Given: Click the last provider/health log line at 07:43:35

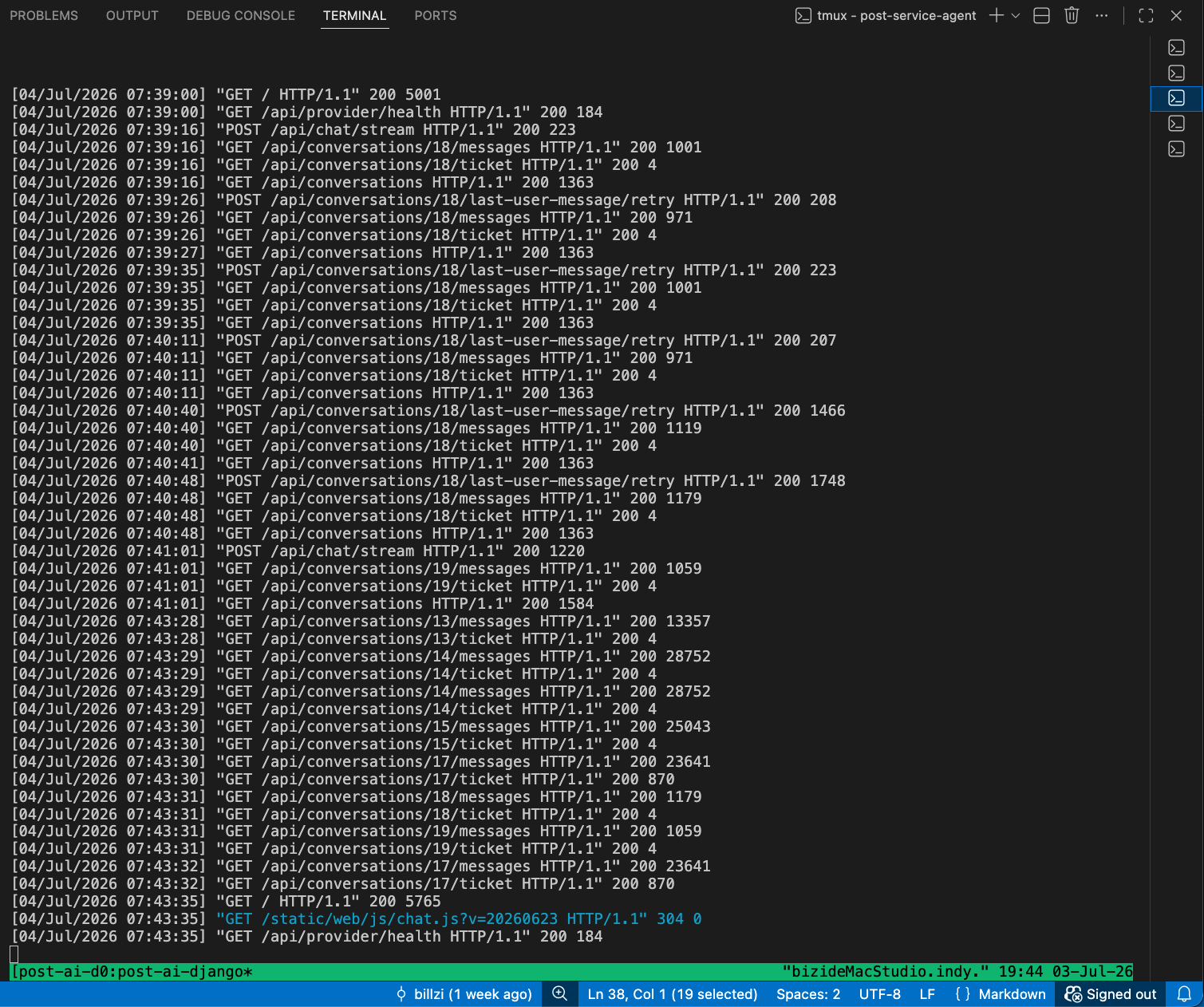Looking at the screenshot, I should pyautogui.click(x=307, y=937).
